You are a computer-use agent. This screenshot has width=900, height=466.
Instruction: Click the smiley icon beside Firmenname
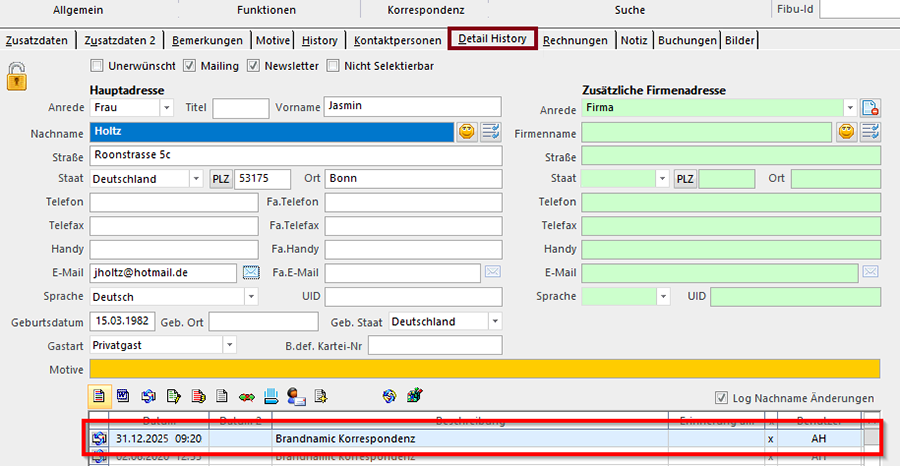(x=846, y=132)
